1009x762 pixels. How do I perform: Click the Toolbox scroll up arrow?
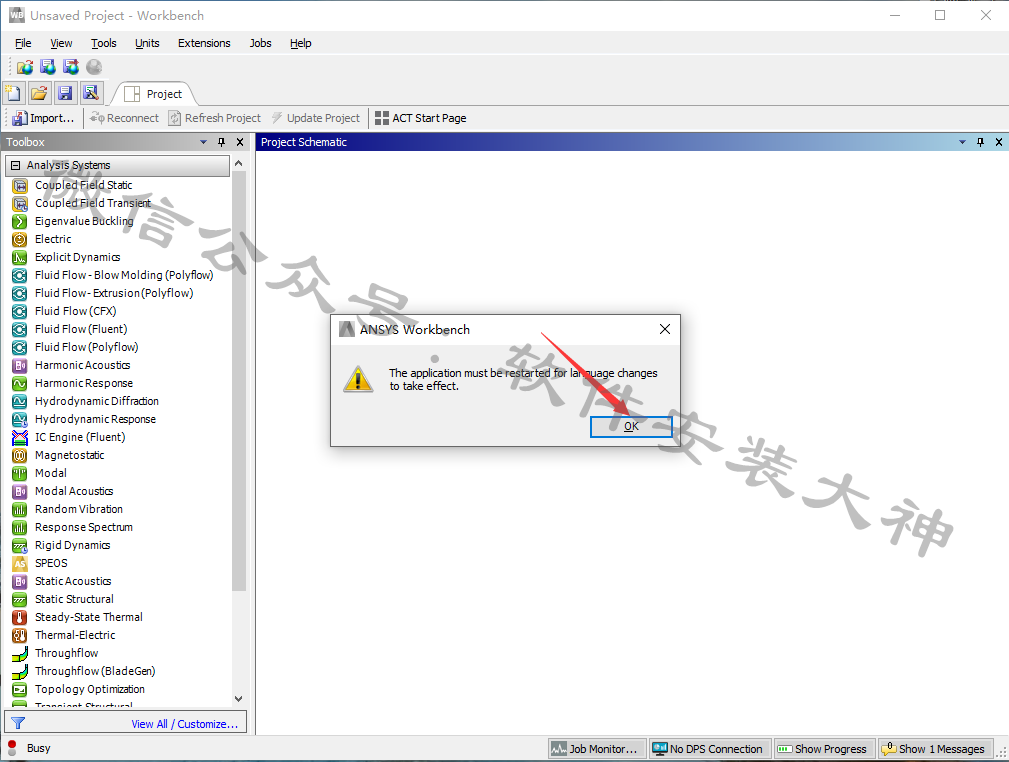[x=239, y=163]
